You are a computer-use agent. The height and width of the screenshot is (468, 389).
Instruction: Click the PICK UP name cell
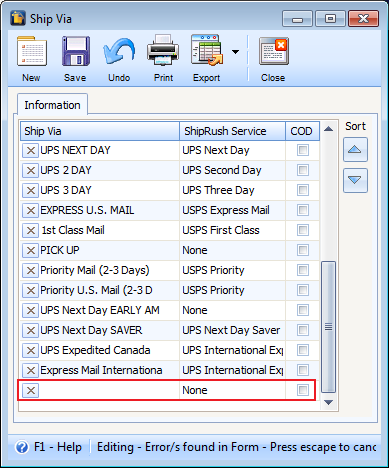109,250
